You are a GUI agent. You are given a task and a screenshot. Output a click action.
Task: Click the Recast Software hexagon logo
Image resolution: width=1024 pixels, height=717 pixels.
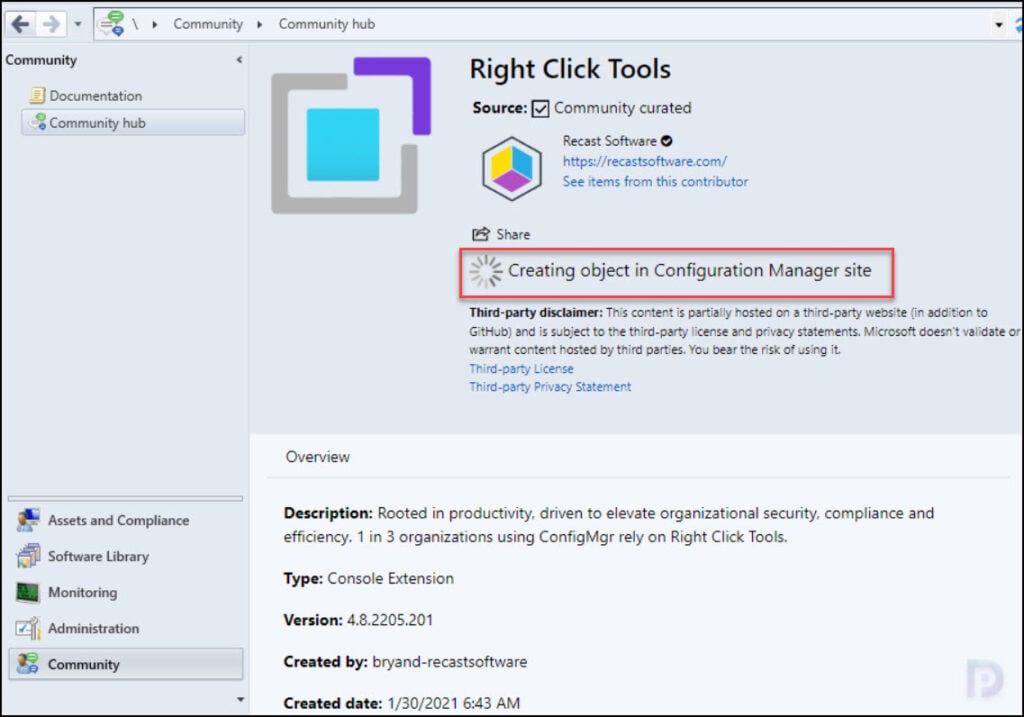pos(512,168)
